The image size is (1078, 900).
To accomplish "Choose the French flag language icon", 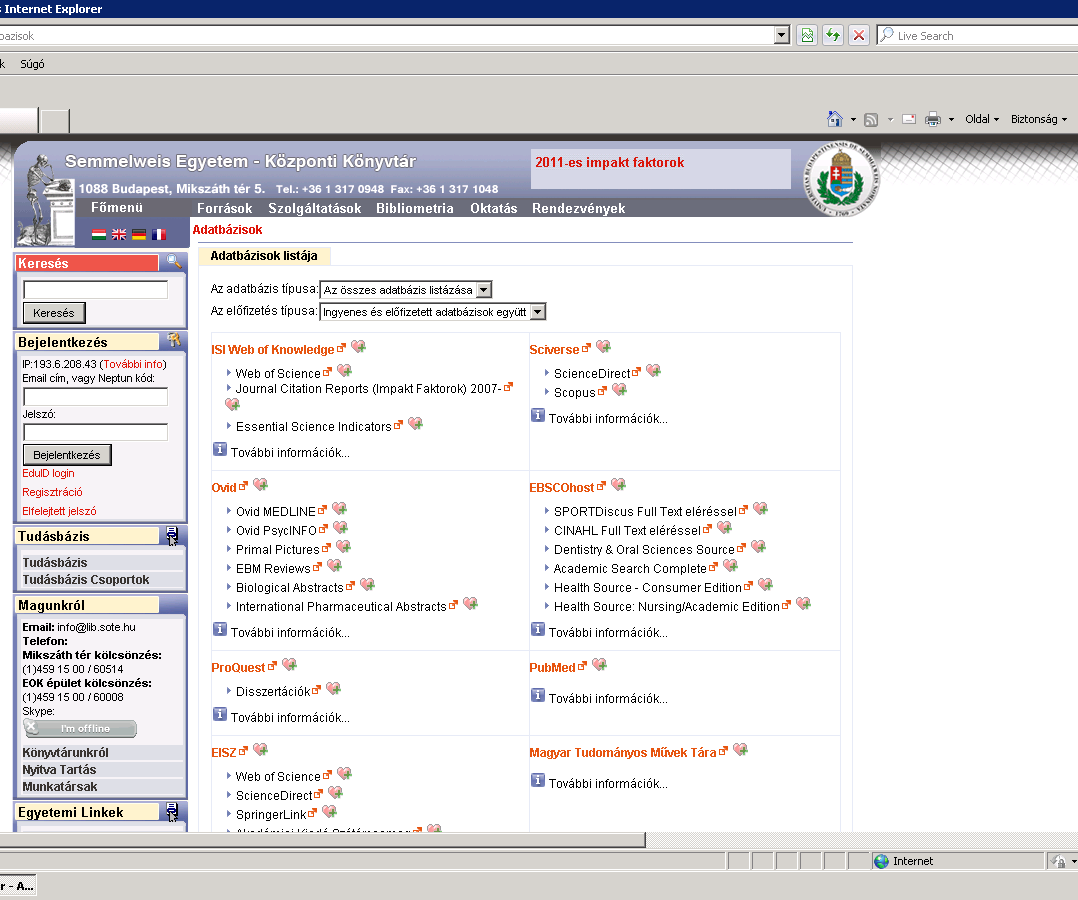I will tap(159, 234).
